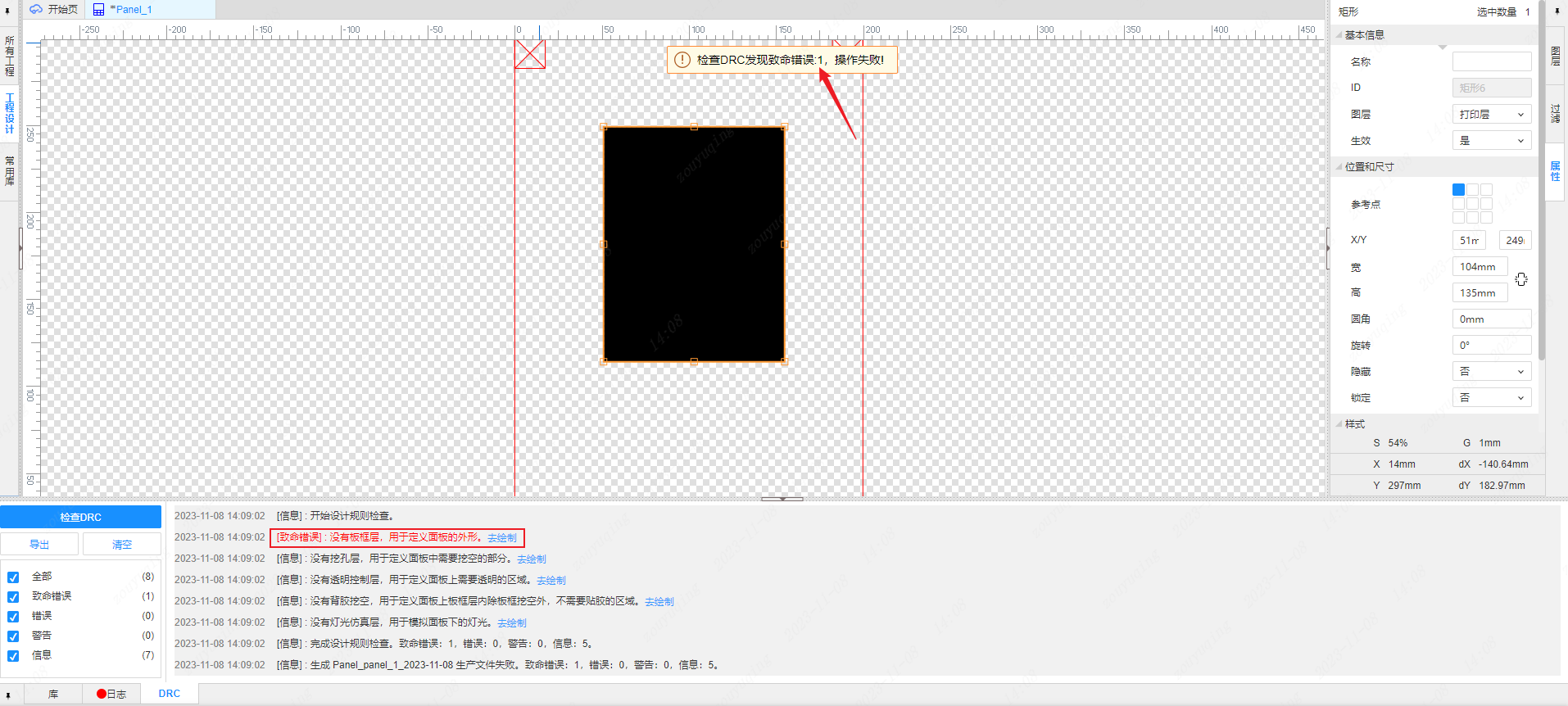The height and width of the screenshot is (706, 1568).
Task: Open the 属性 right side tab
Action: coord(1556,171)
